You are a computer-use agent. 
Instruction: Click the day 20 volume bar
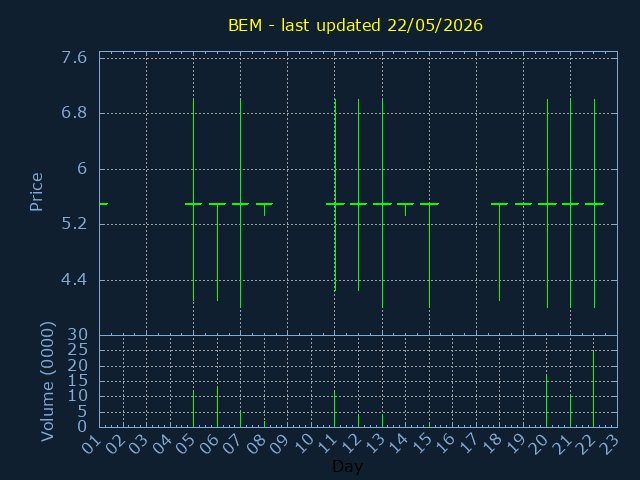(547, 401)
